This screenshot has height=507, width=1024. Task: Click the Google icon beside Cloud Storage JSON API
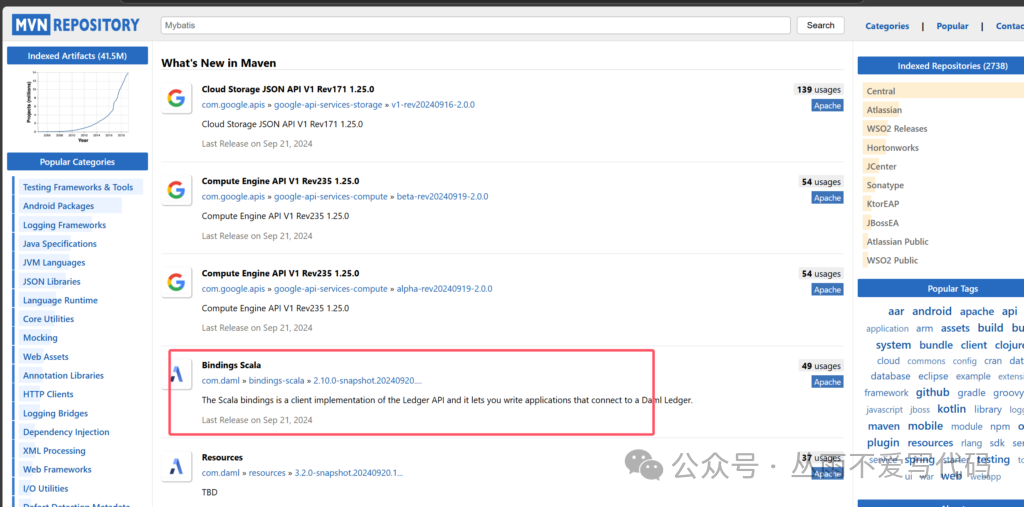click(176, 99)
